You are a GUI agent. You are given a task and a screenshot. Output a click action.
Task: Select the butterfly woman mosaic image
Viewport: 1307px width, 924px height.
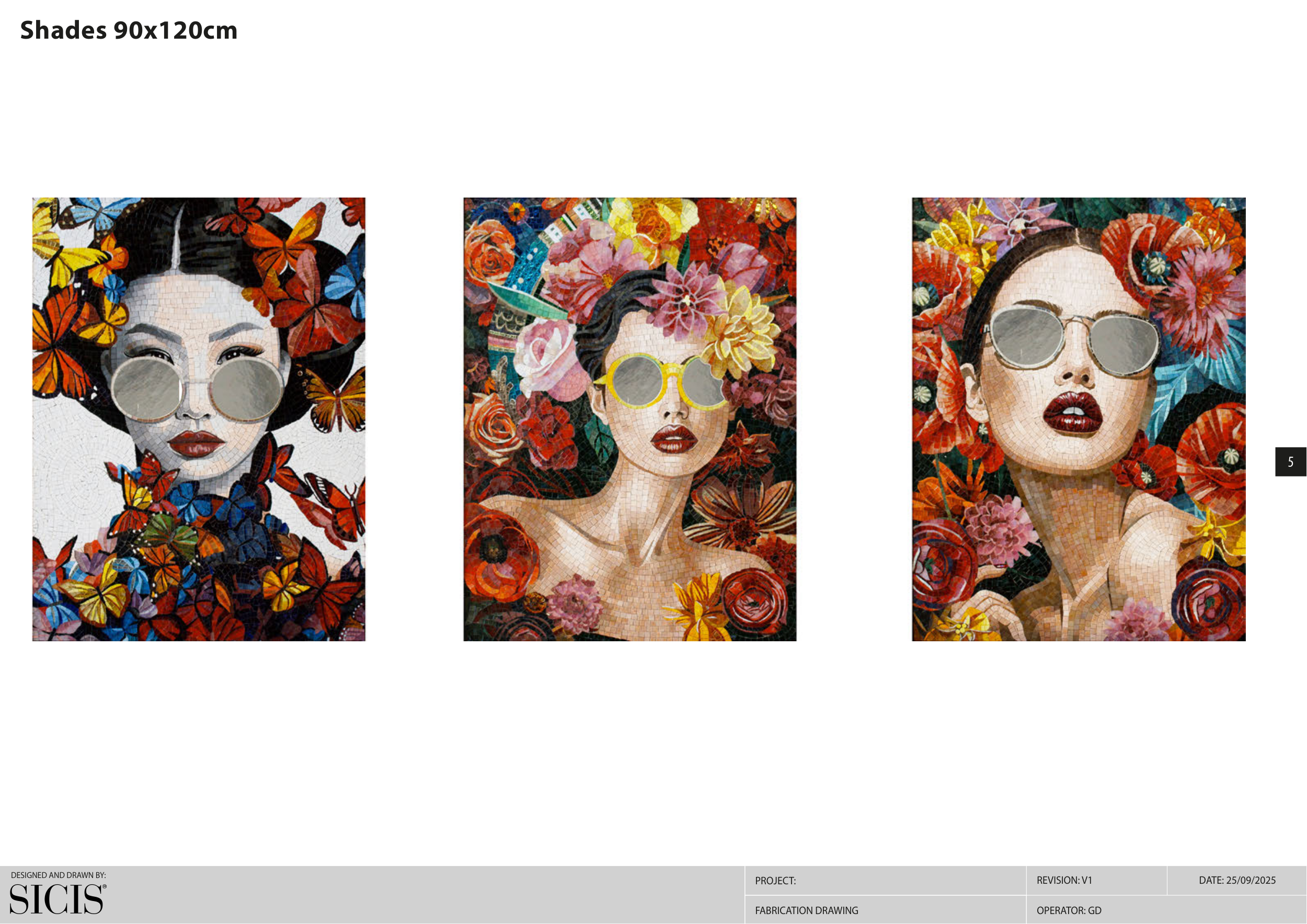(x=199, y=419)
